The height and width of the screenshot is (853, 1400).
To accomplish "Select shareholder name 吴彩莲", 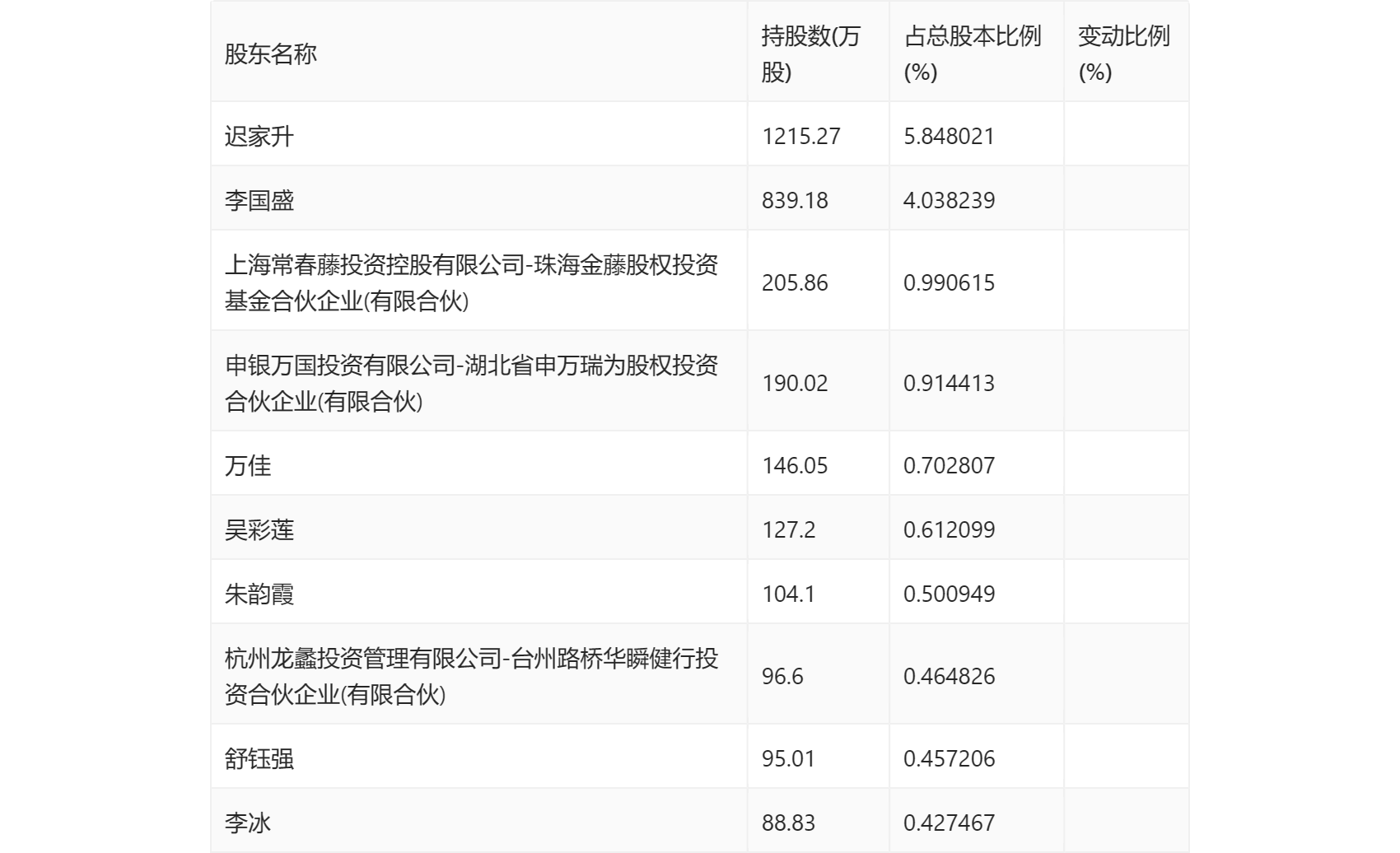I will coord(259,529).
